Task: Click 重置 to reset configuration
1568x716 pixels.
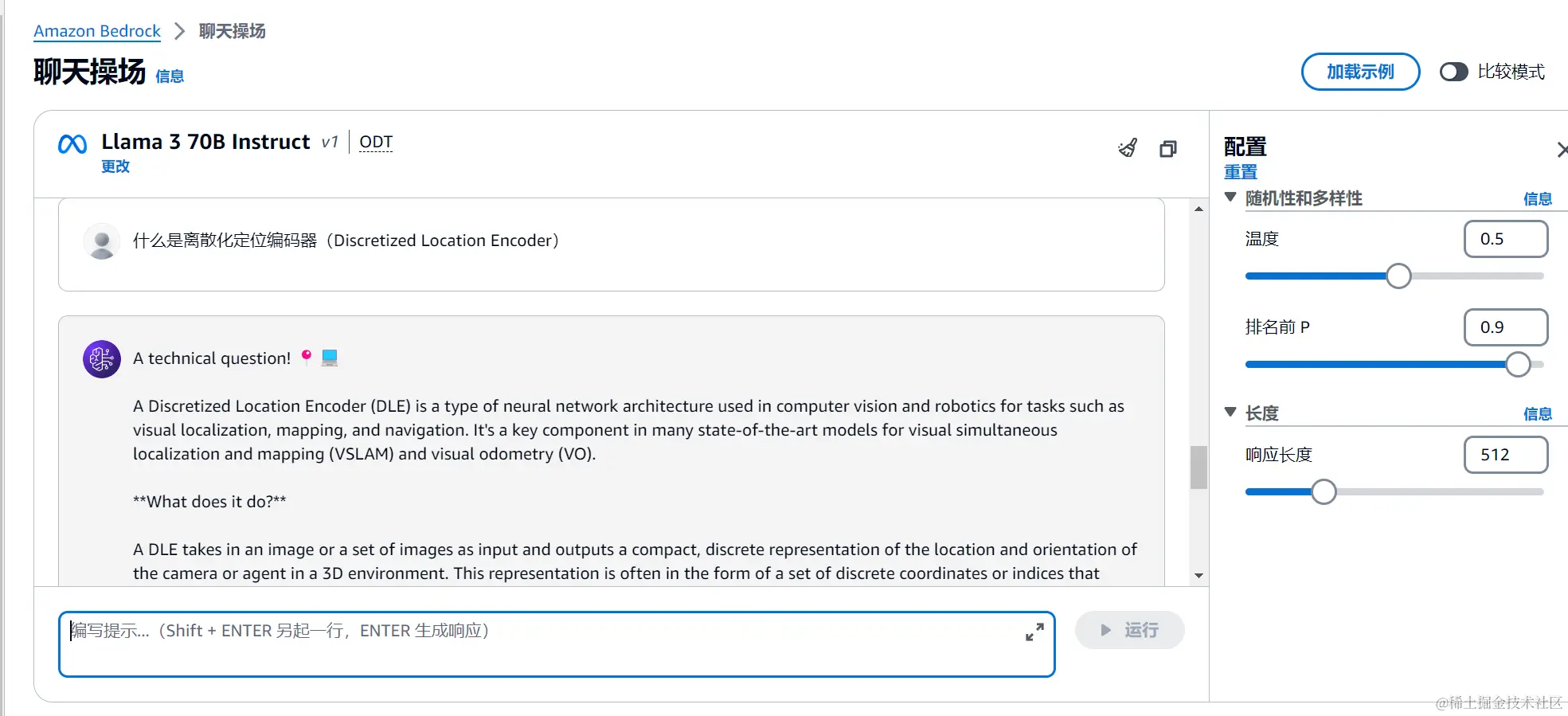Action: coord(1240,172)
